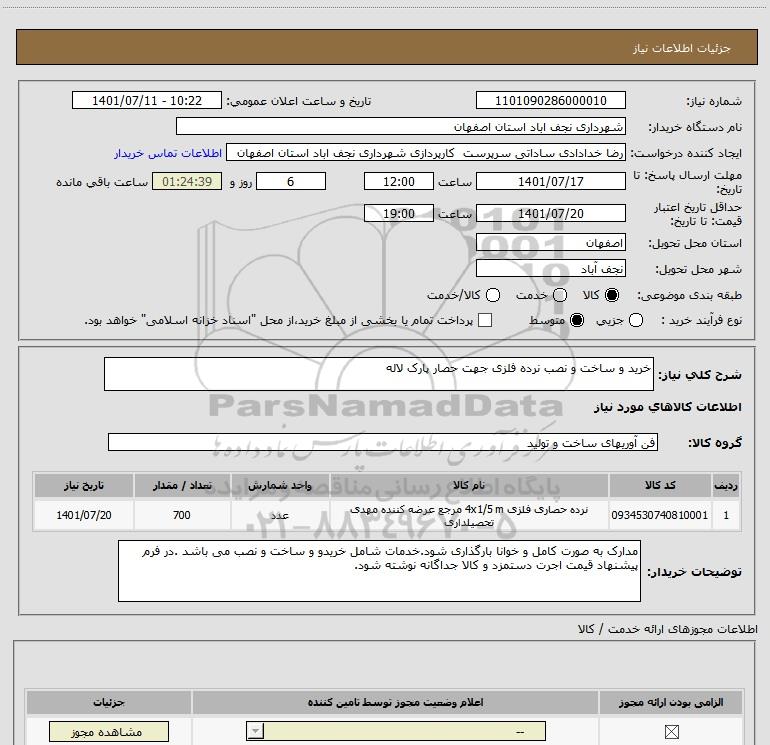
Task: Click row number 1 cell
Action: 726,515
